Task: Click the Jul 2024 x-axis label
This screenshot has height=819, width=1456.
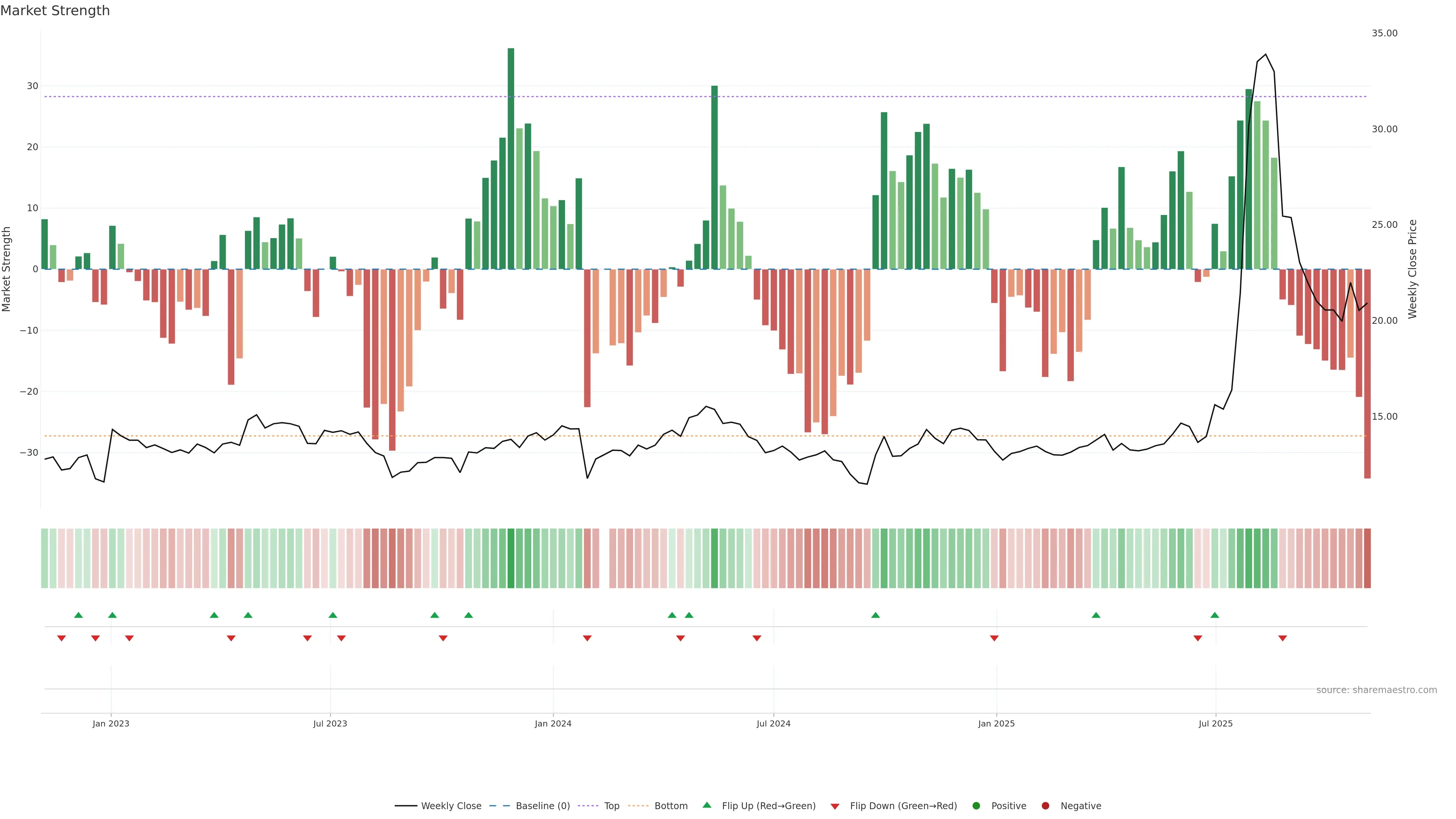Action: (x=773, y=723)
